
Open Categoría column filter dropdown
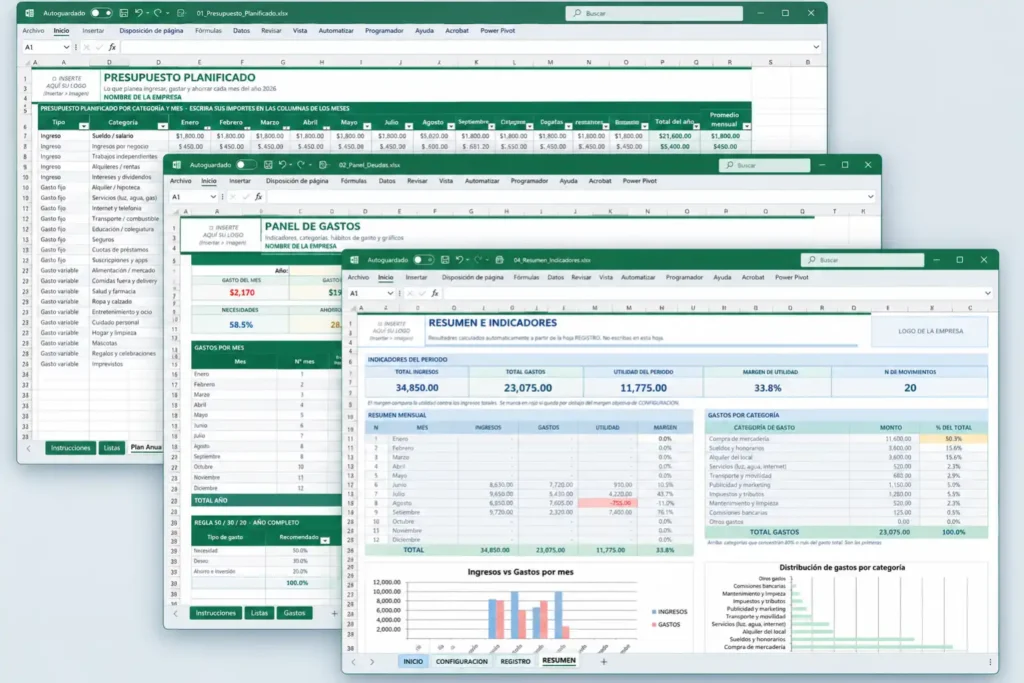click(163, 126)
